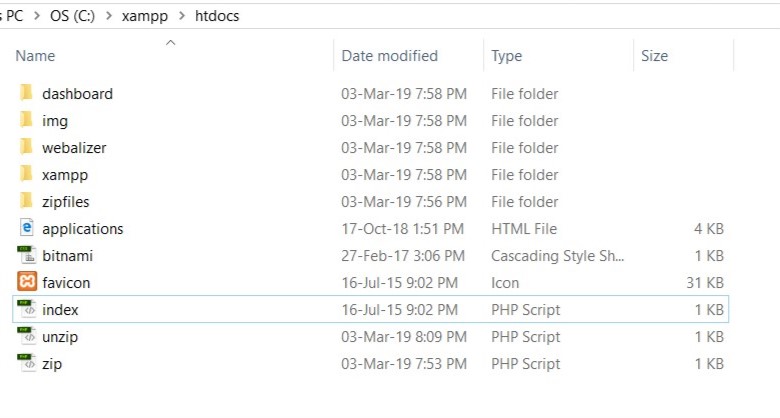Screen dimensions: 780x418
Task: Sort files by Type column header
Action: pos(506,56)
